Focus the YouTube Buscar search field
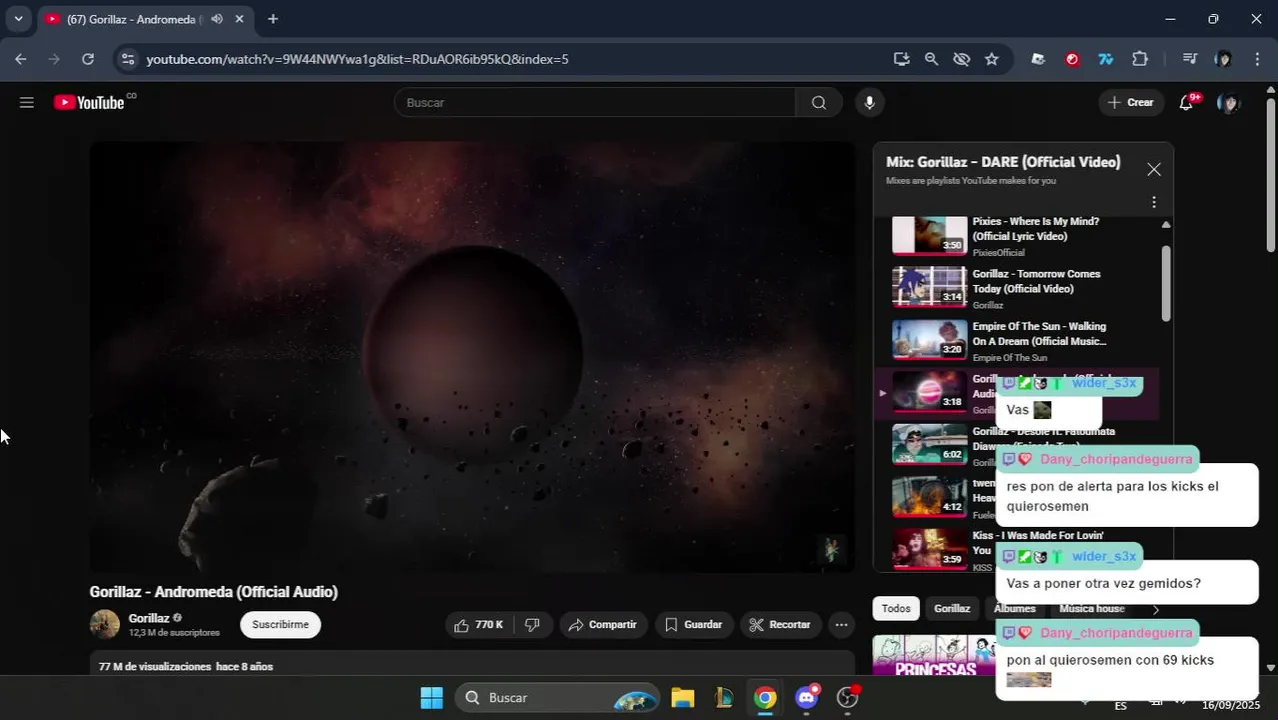Viewport: 1278px width, 720px height. coord(594,102)
